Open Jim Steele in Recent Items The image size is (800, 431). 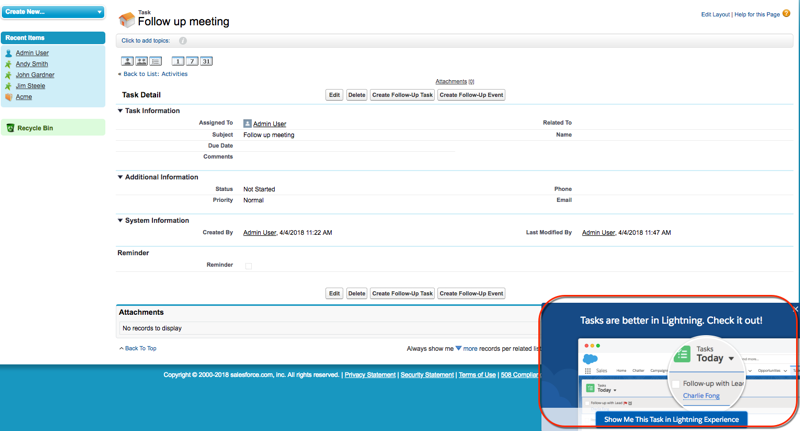coord(30,86)
